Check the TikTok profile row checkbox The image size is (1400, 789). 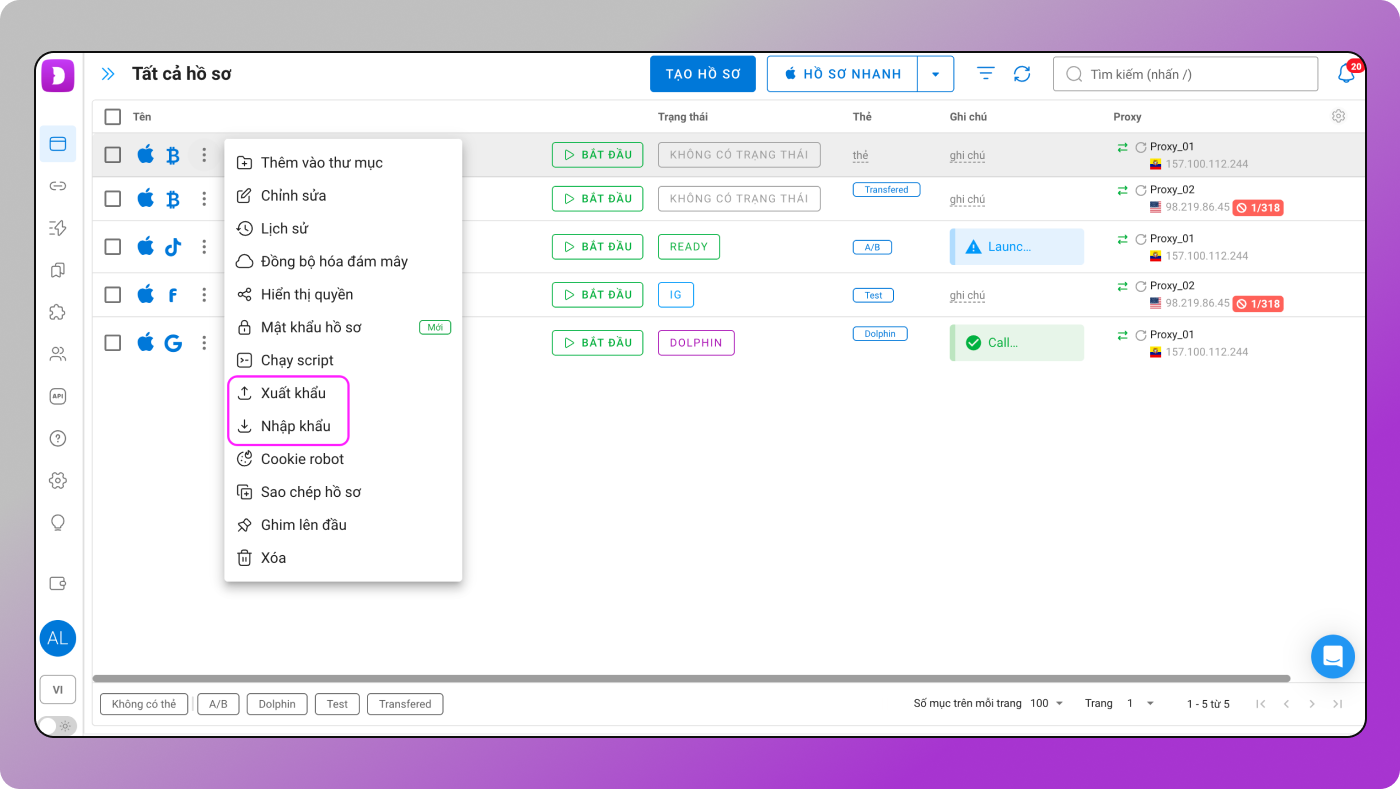[x=113, y=247]
